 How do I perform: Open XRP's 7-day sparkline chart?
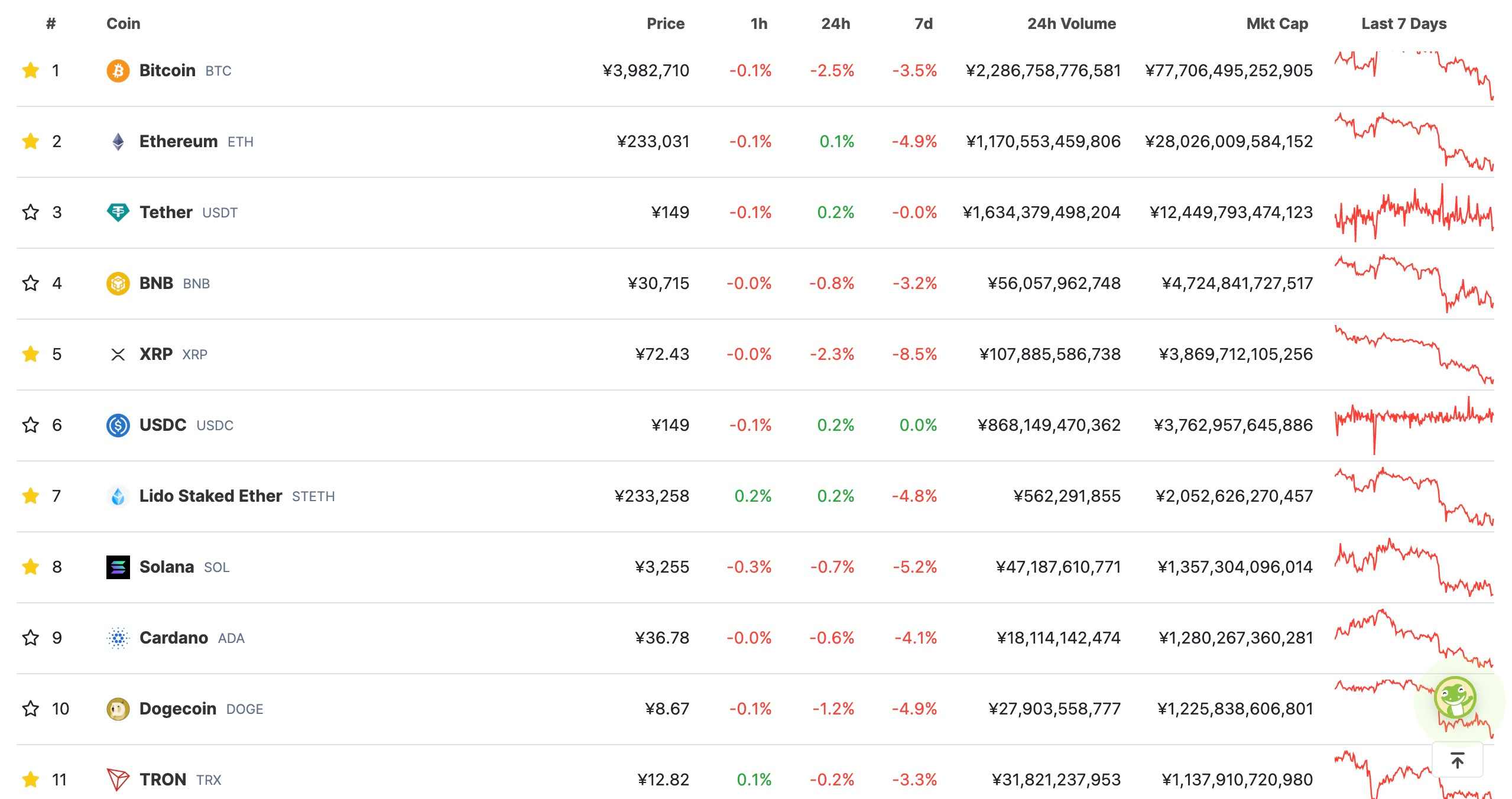click(1414, 355)
